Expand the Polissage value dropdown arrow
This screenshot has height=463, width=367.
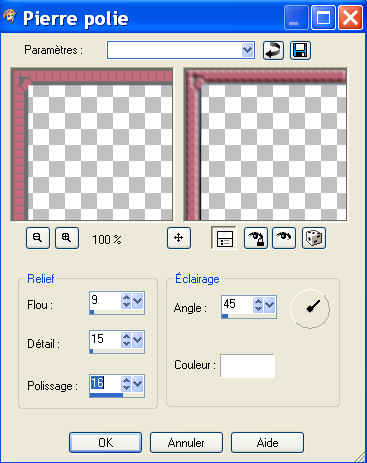[x=138, y=384]
